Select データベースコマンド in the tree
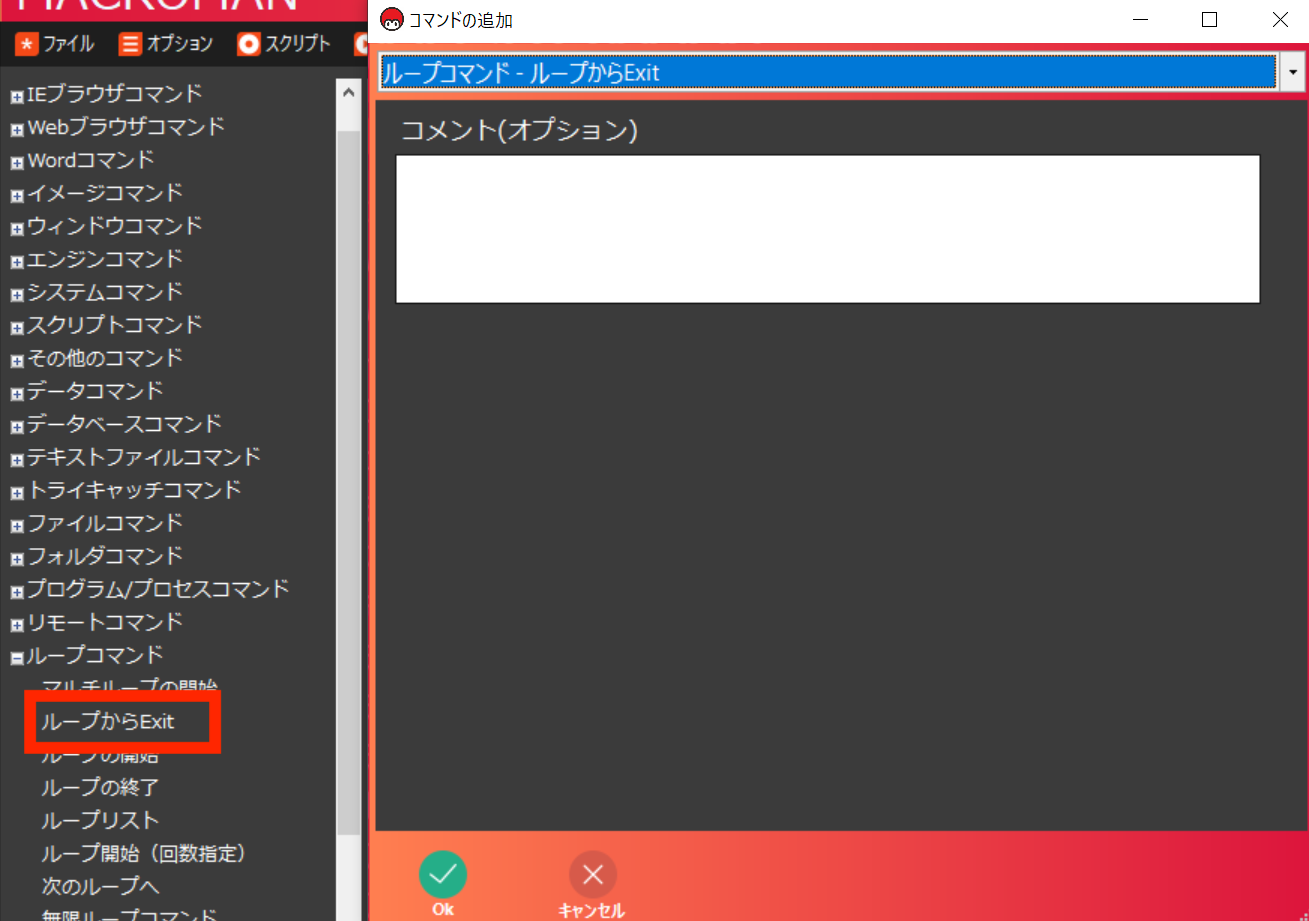Viewport: 1309px width, 921px height. tap(124, 424)
